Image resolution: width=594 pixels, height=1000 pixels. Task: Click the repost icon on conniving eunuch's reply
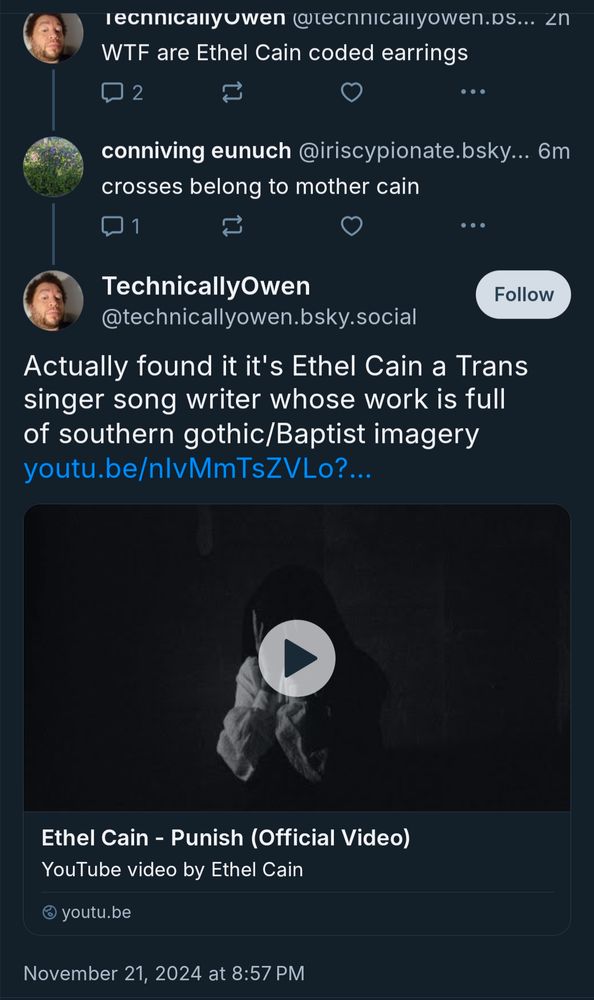coord(231,225)
